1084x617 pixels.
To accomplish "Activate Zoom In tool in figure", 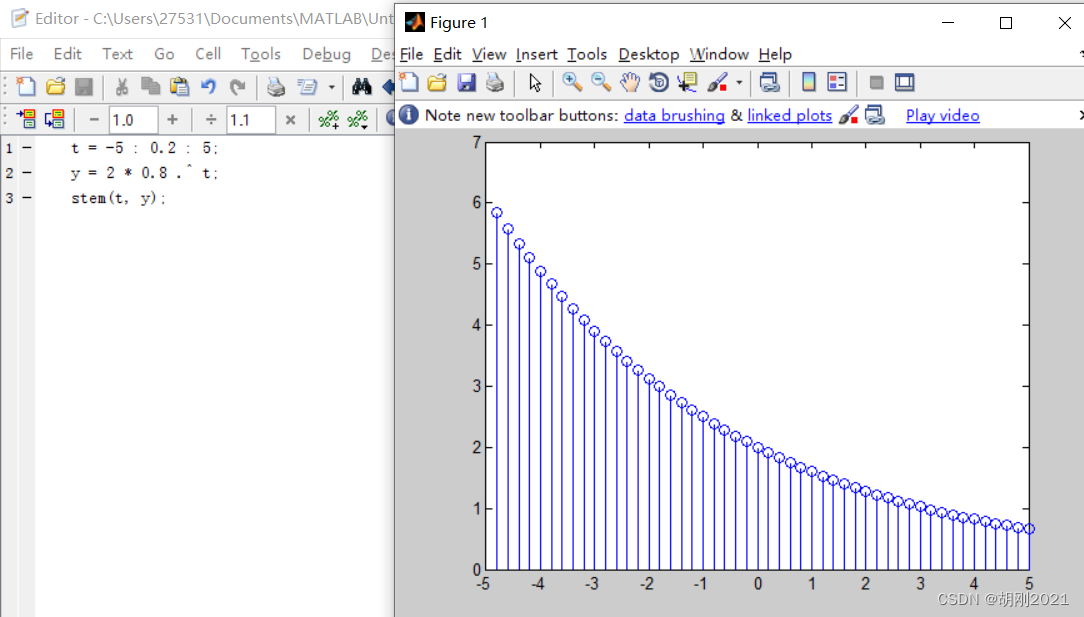I will pos(572,82).
